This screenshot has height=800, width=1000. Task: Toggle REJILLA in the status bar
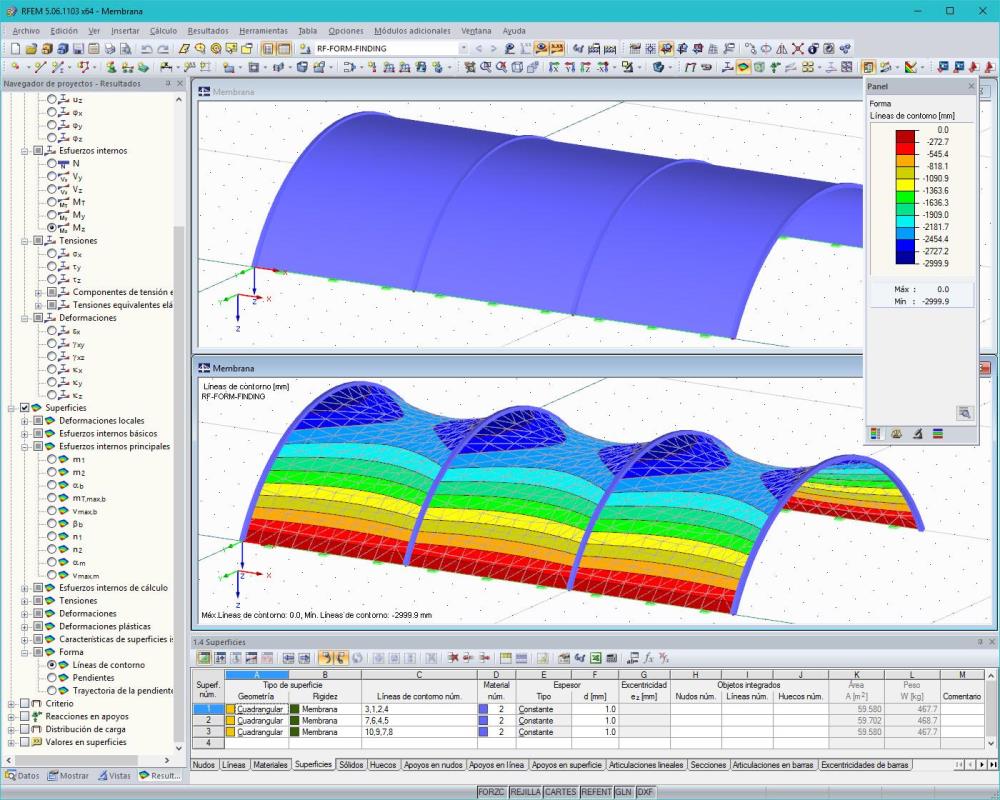[x=526, y=791]
